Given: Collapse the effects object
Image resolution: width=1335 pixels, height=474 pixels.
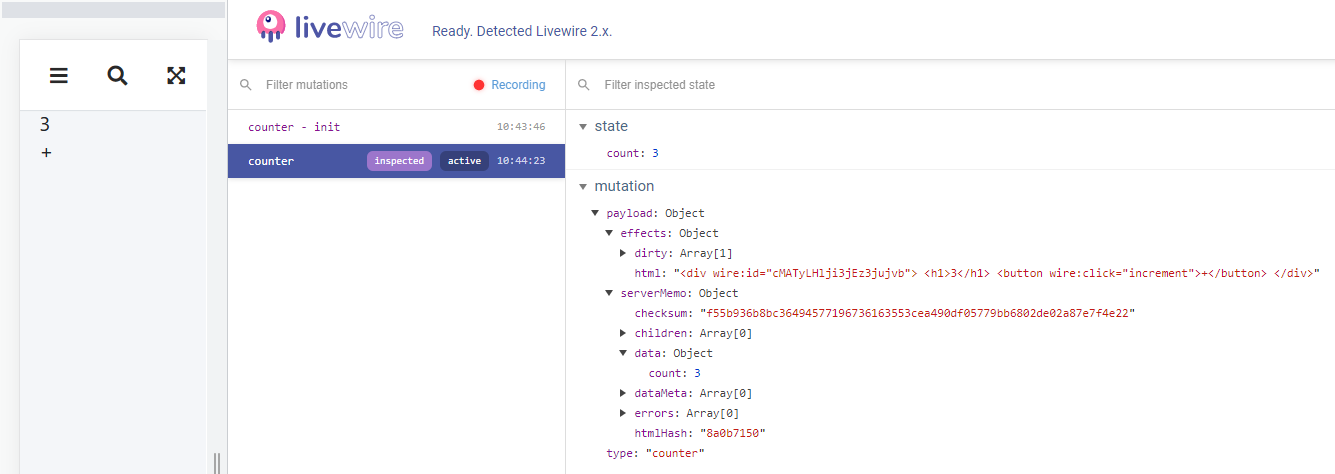Looking at the screenshot, I should (610, 233).
